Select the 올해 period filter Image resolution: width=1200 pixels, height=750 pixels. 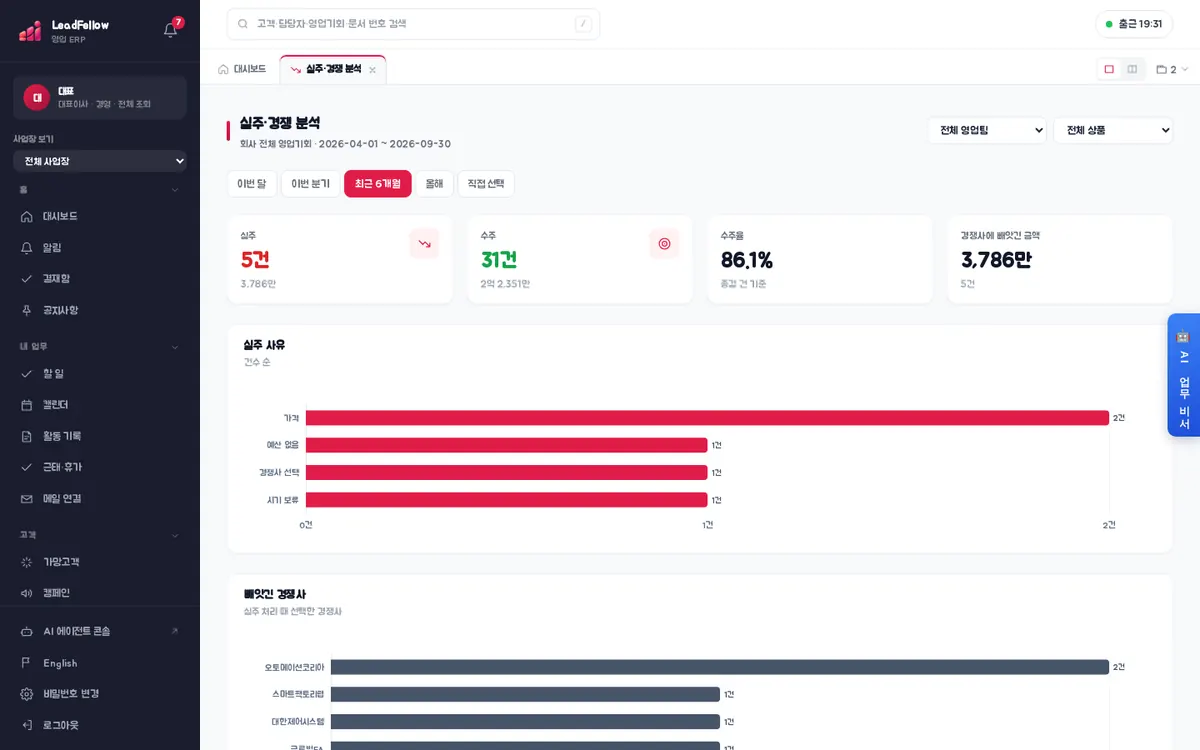pos(434,184)
